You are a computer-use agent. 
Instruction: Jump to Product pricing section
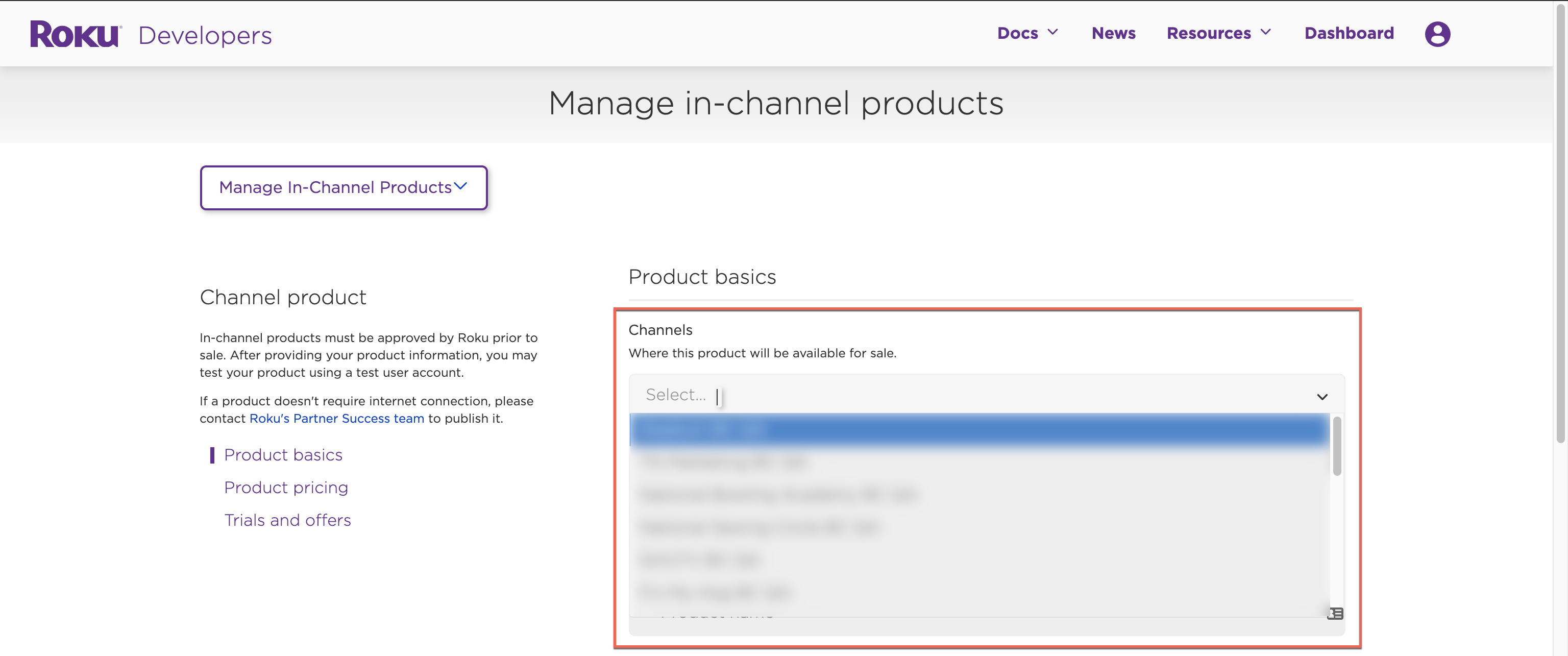click(x=285, y=488)
